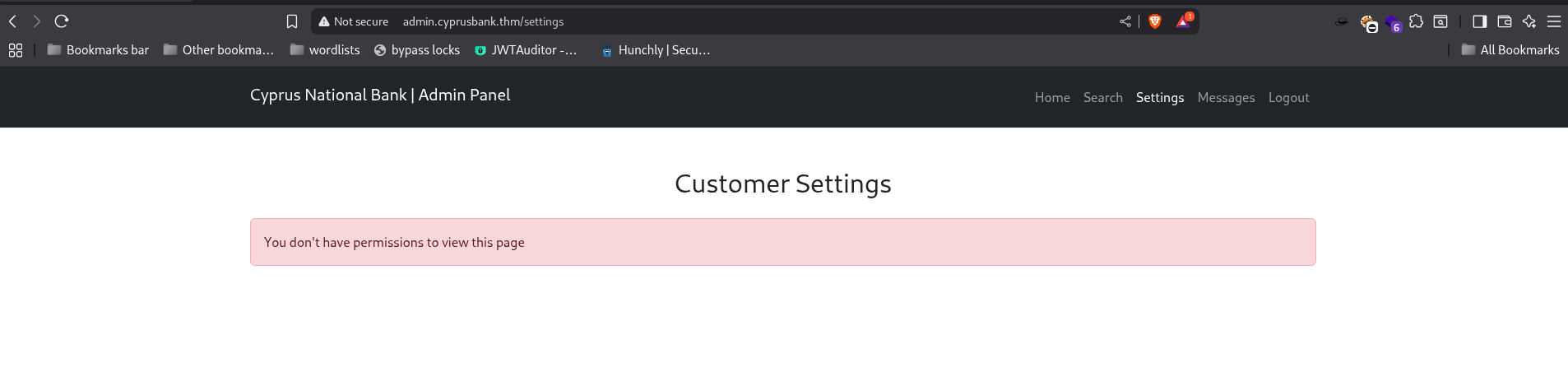
Task: Click the Logout link
Action: (x=1288, y=98)
